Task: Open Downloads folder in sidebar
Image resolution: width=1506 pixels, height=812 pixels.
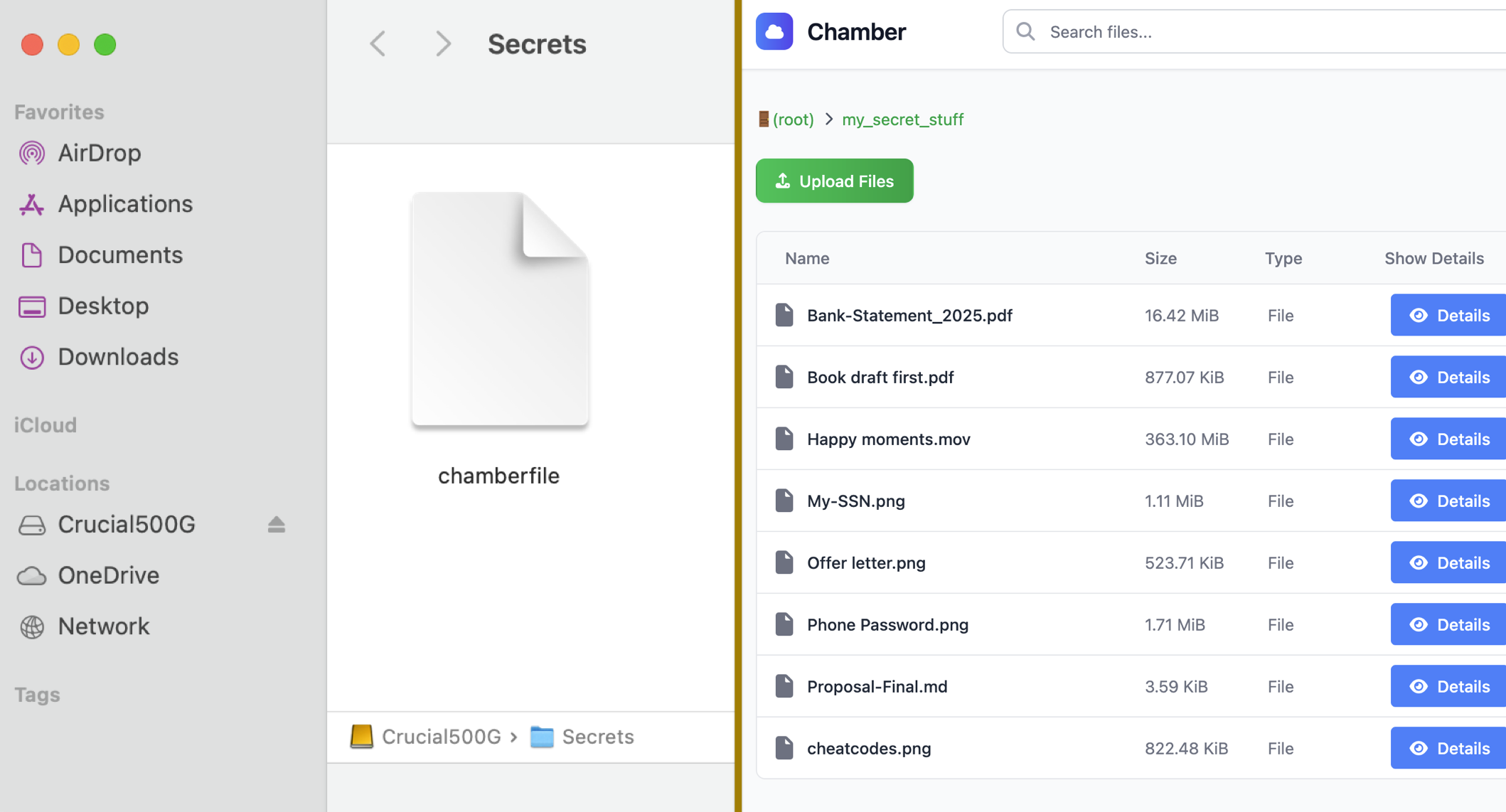Action: [x=117, y=357]
